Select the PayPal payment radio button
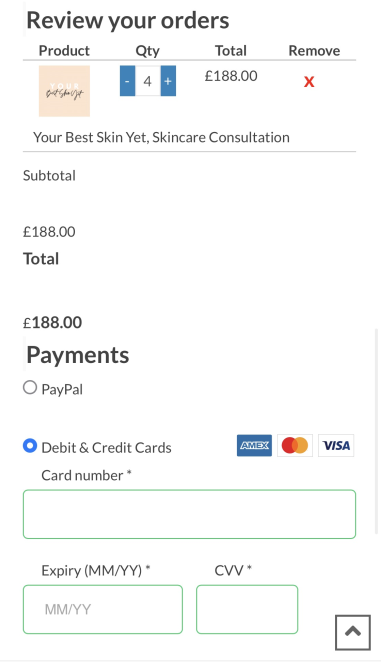381x671 pixels. click(30, 388)
